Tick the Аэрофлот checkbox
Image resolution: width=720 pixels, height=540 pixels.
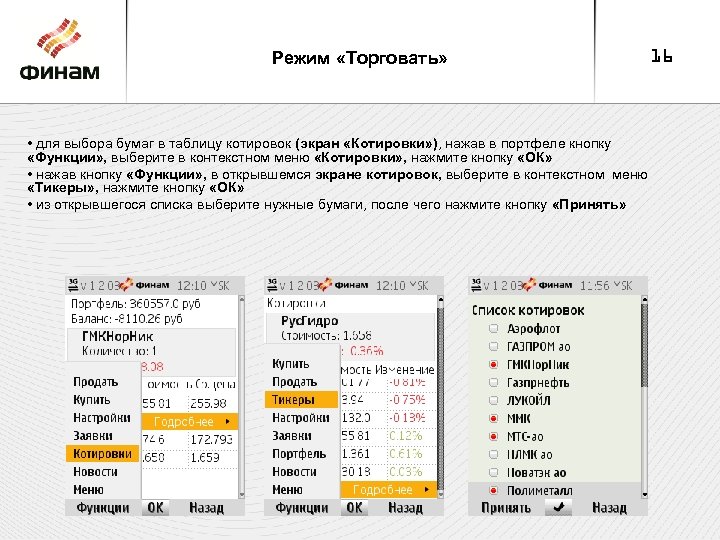point(493,329)
